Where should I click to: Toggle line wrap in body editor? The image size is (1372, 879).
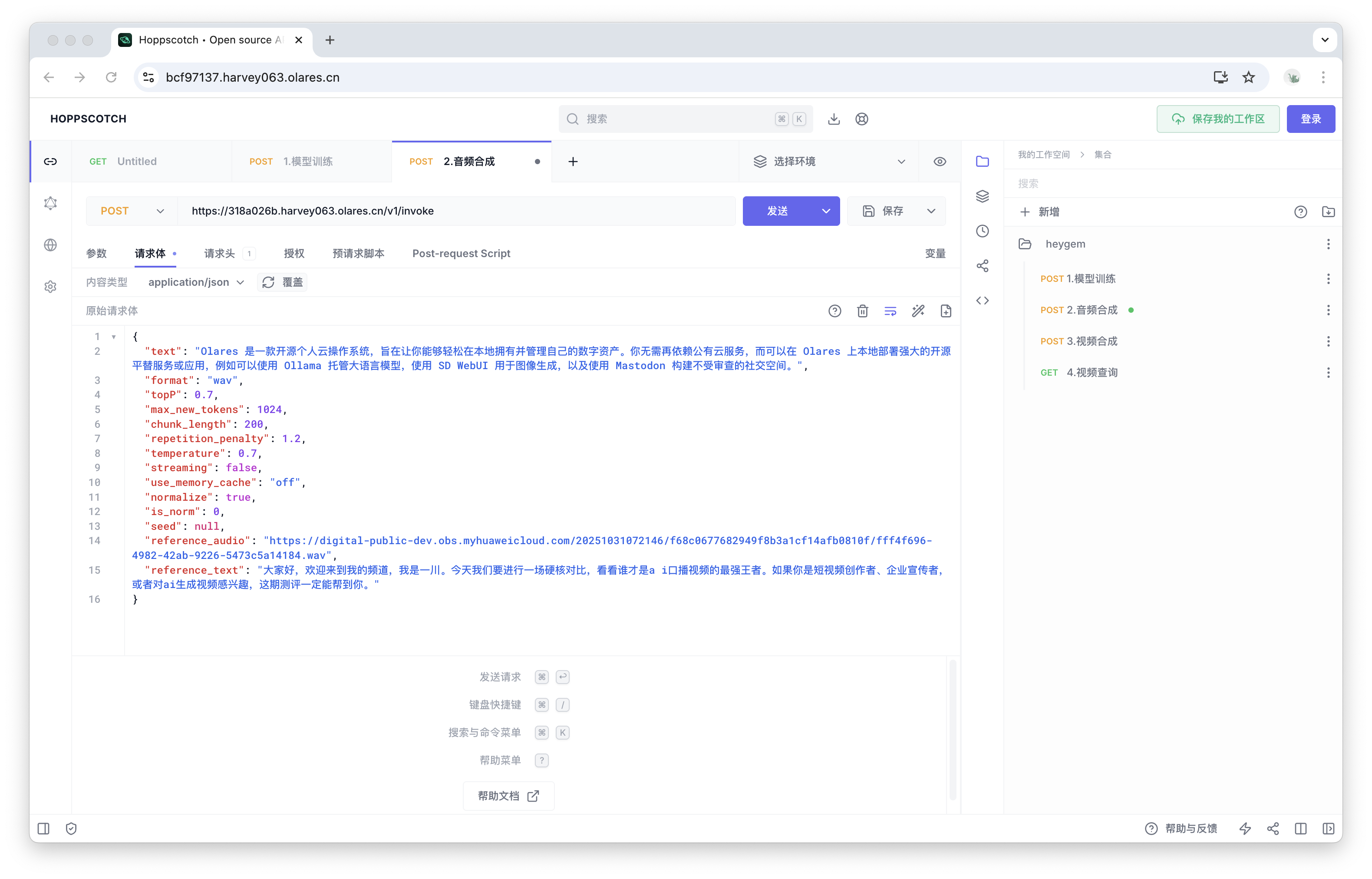[890, 311]
